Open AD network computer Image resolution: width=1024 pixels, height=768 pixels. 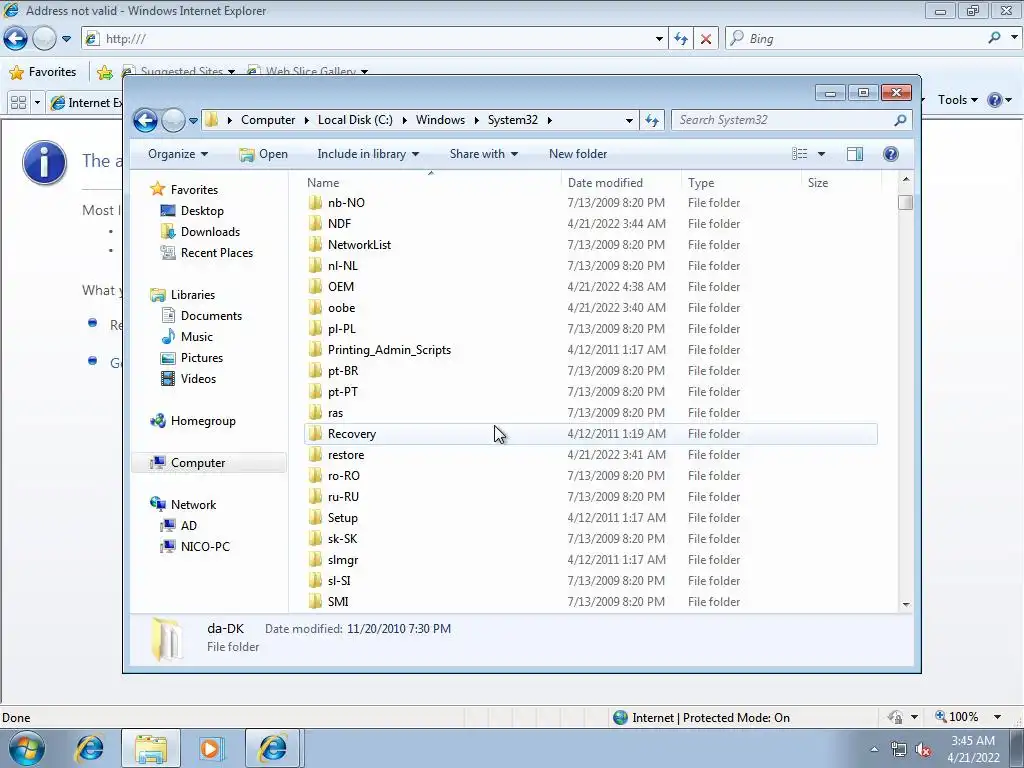click(x=188, y=526)
